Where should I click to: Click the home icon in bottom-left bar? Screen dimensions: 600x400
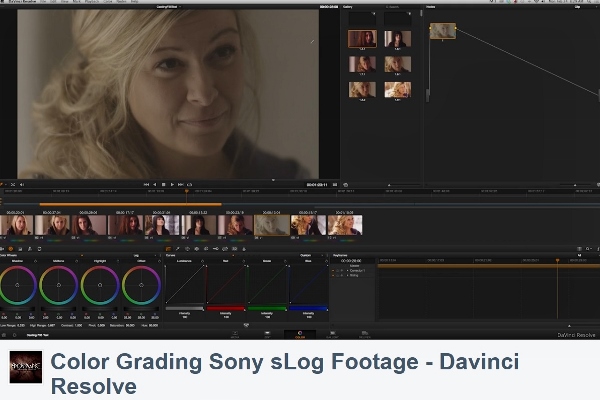pyautogui.click(x=4, y=335)
